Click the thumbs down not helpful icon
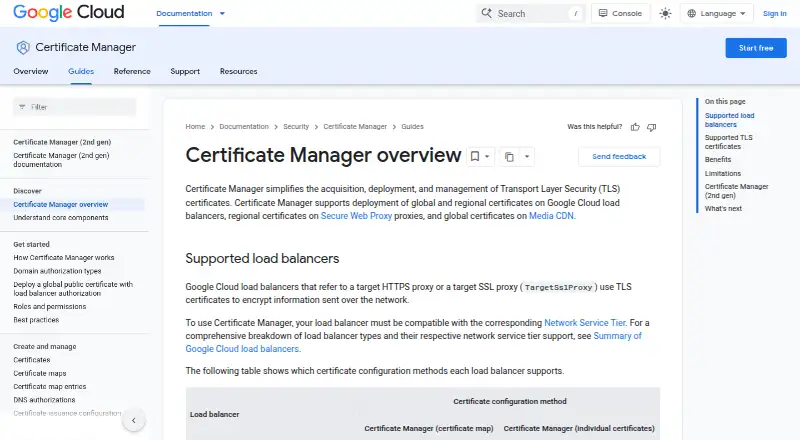Image resolution: width=800 pixels, height=440 pixels. tap(652, 127)
